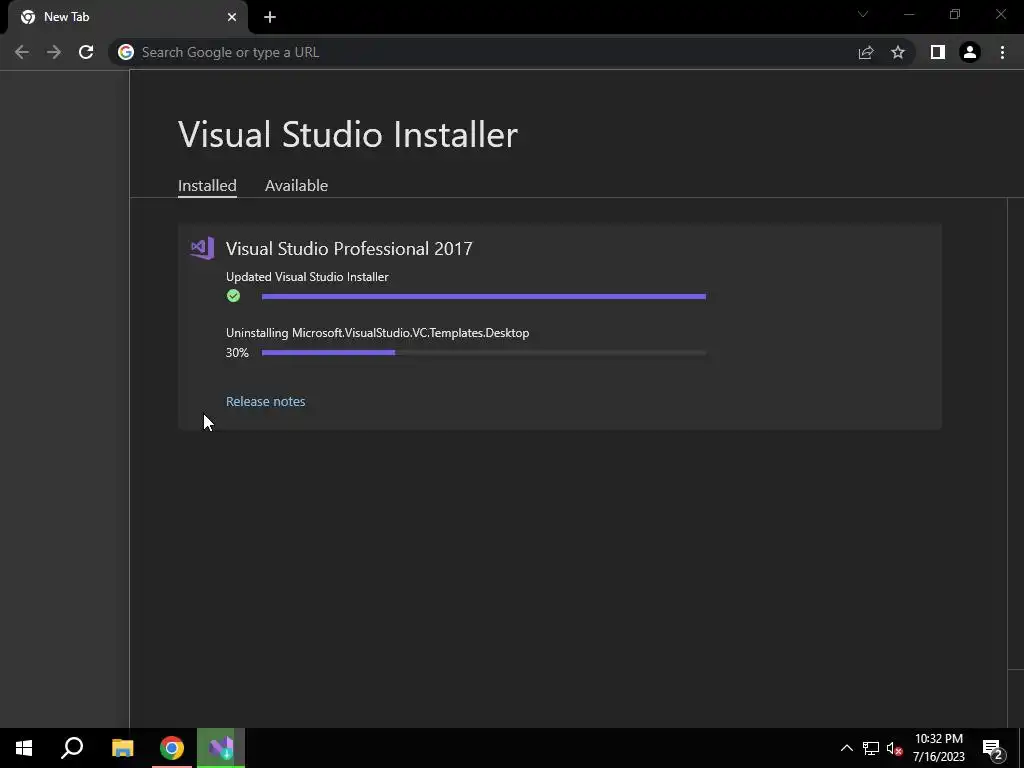This screenshot has width=1024, height=768.
Task: Click the Visual Studio Installer heading
Action: coord(348,135)
